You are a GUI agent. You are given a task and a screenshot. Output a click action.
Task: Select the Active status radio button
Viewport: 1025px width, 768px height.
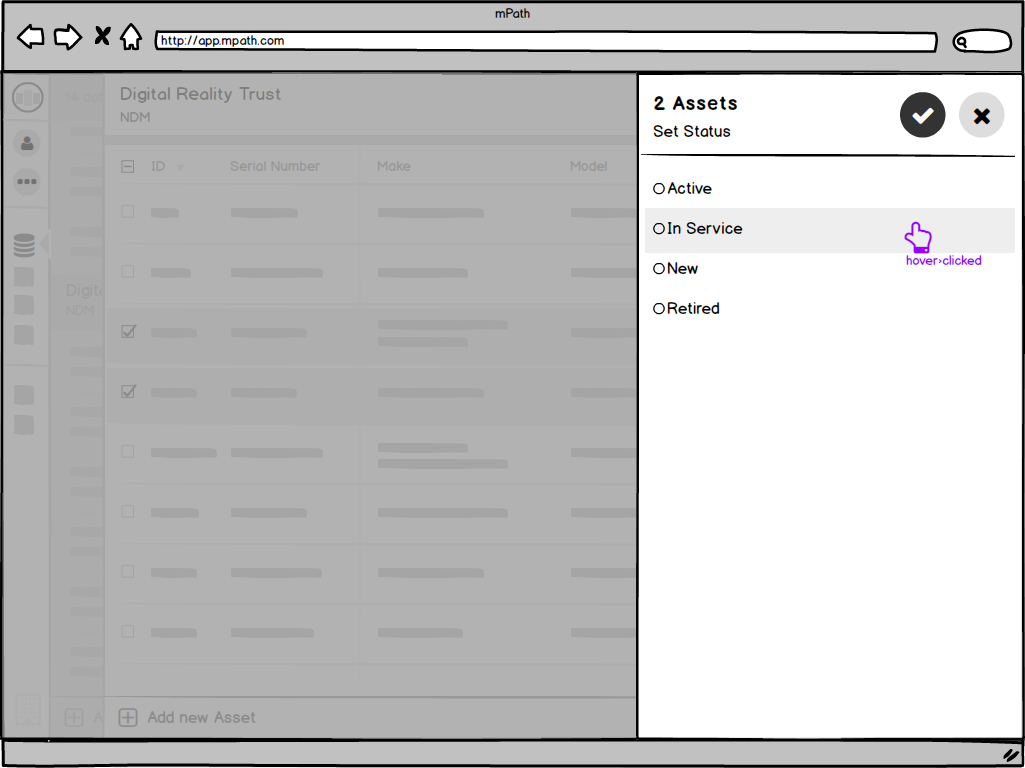click(x=659, y=188)
